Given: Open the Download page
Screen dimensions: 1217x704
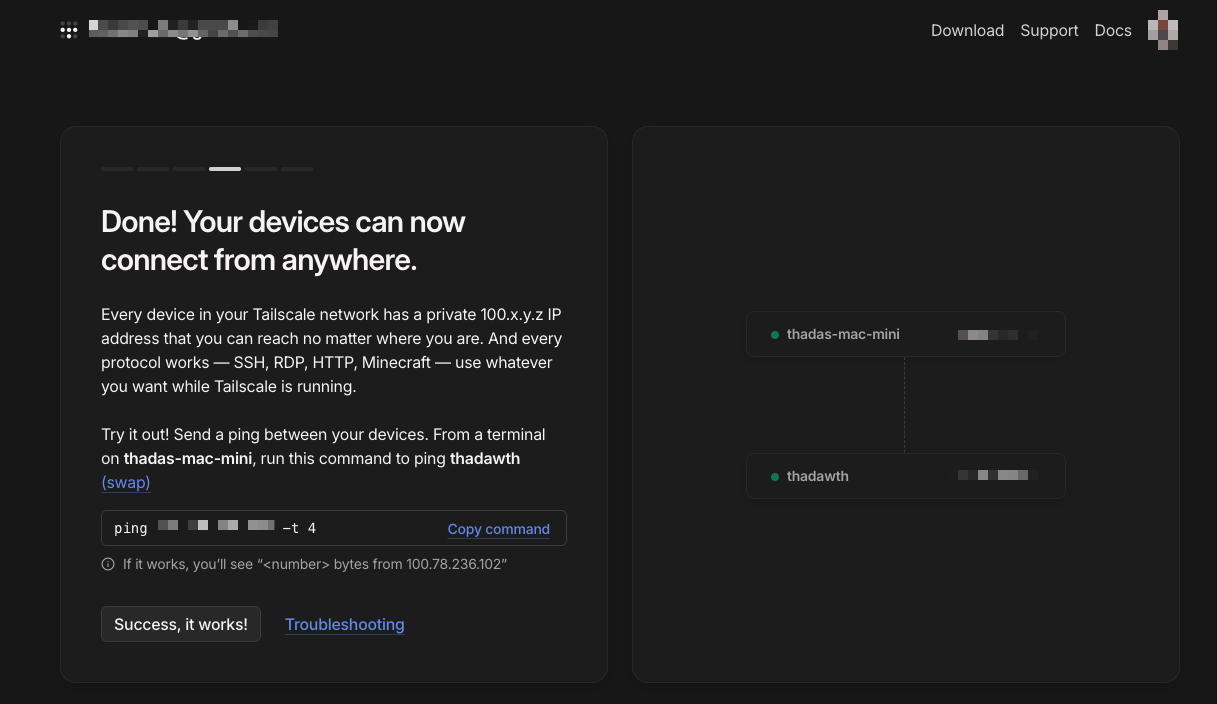Looking at the screenshot, I should (x=967, y=30).
